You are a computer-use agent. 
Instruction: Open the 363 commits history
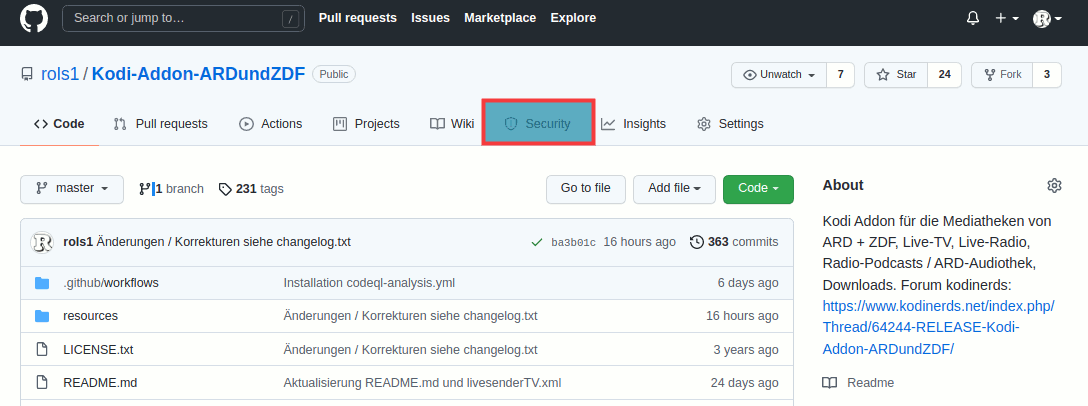coord(734,242)
